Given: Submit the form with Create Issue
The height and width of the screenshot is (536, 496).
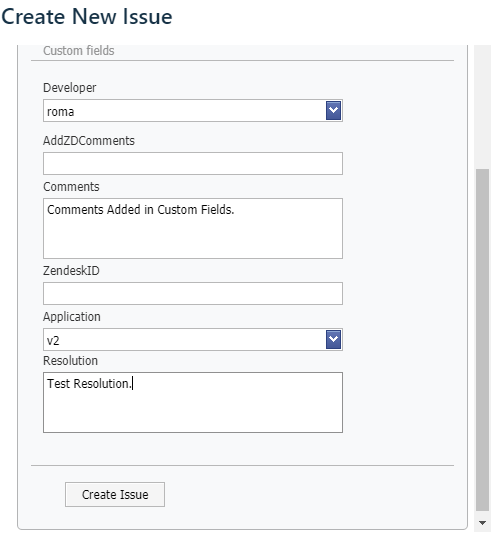Looking at the screenshot, I should pyautogui.click(x=115, y=494).
